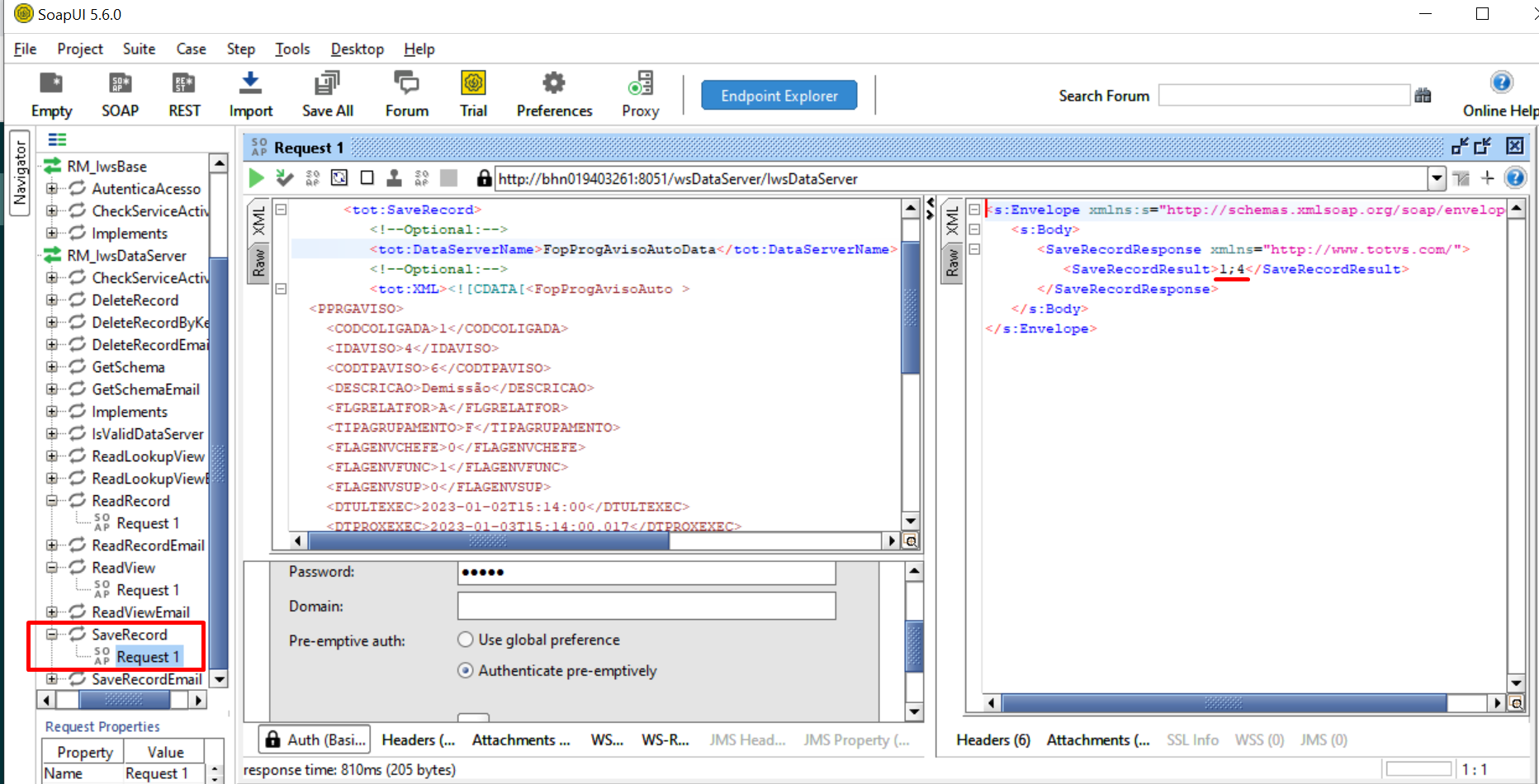Open Preferences gear icon
Viewport: 1539px width, 784px height.
tap(554, 95)
